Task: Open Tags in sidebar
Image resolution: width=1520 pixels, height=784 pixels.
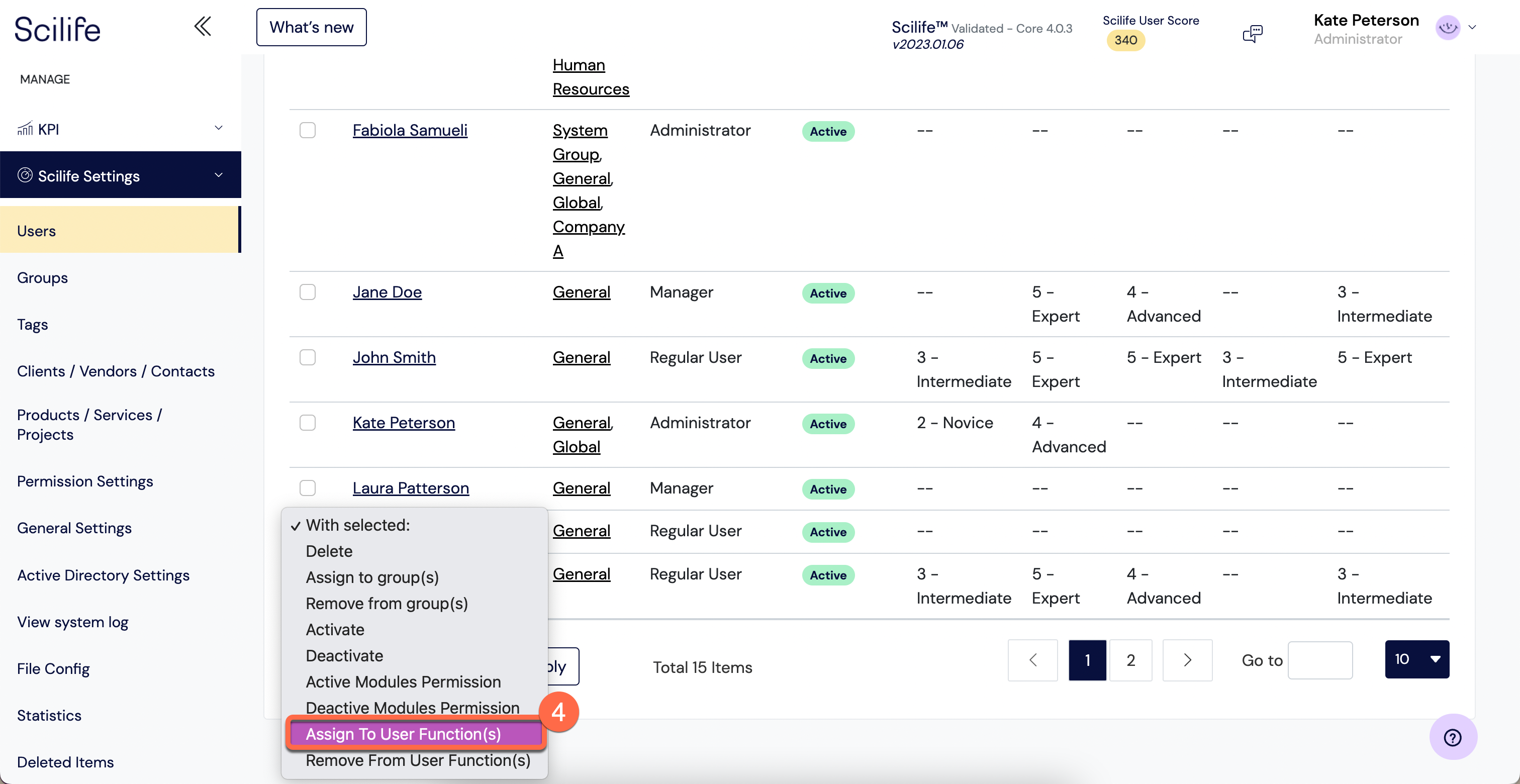Action: [33, 325]
